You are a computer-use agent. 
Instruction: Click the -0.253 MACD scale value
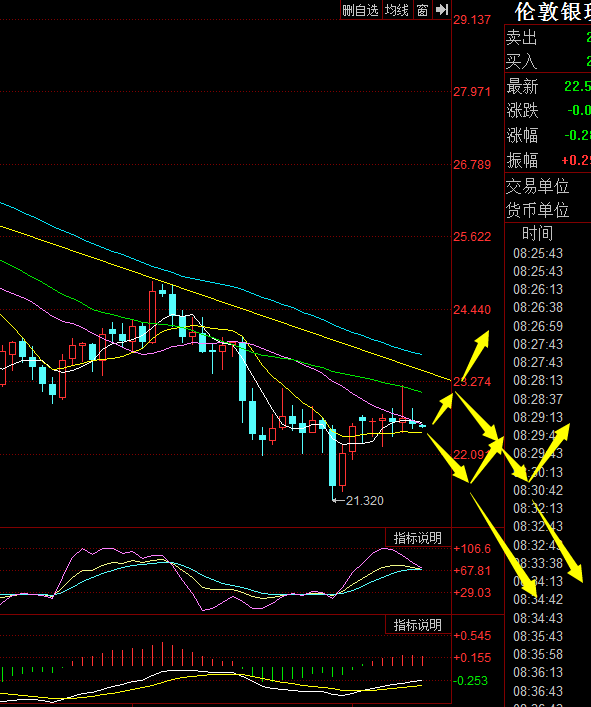click(x=471, y=681)
